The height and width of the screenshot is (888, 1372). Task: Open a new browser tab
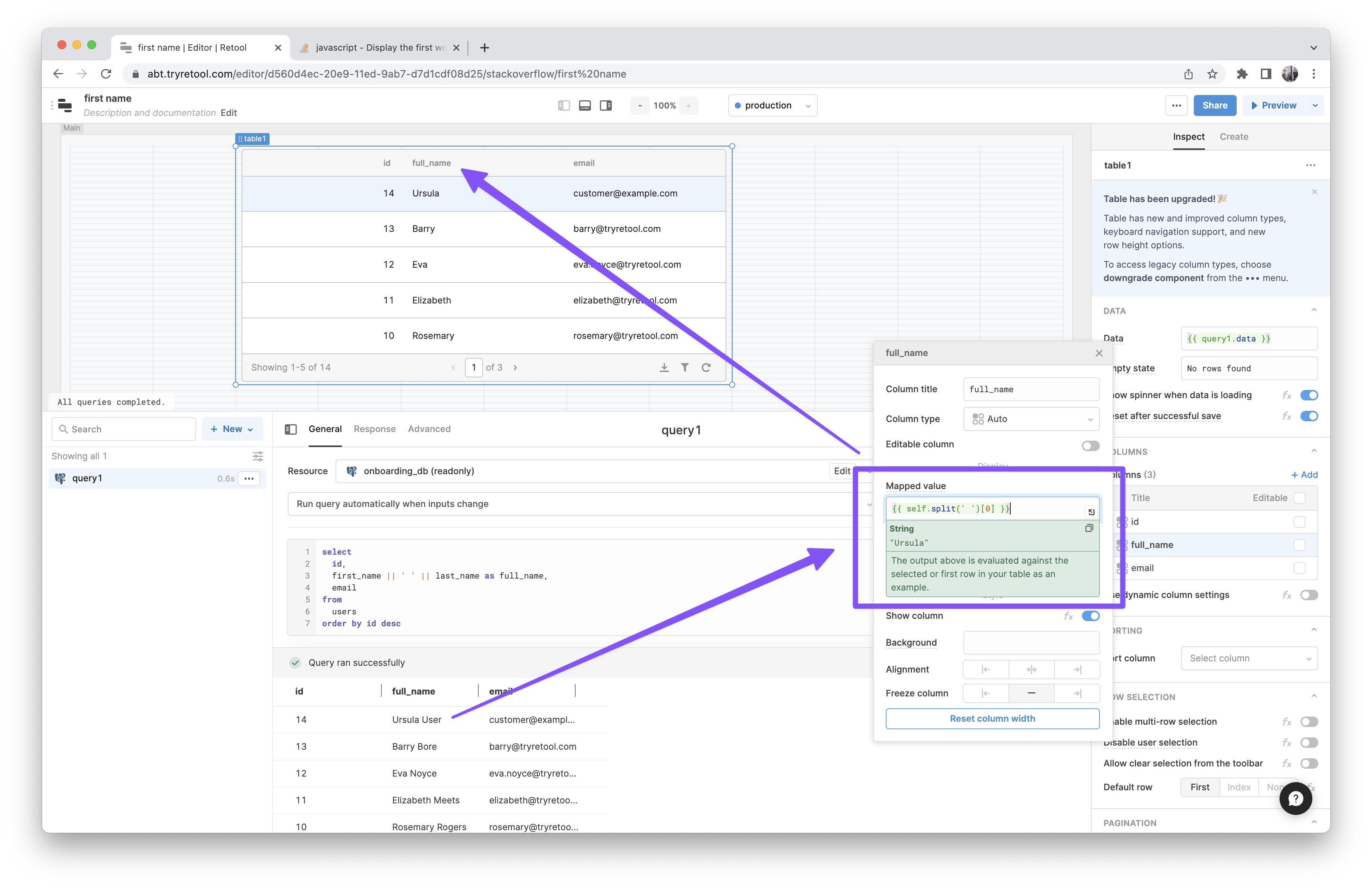pos(484,48)
